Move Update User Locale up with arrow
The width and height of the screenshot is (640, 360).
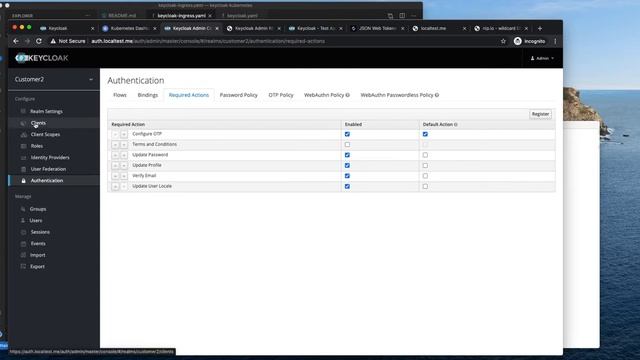click(x=116, y=186)
